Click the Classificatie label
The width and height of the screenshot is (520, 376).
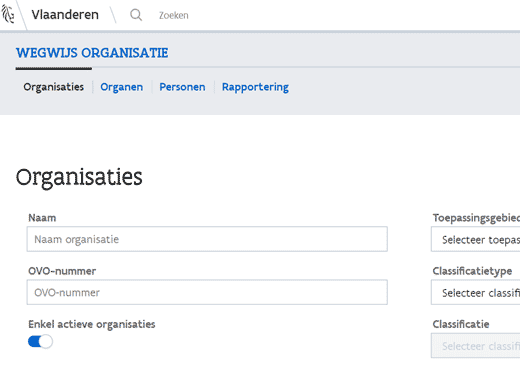point(461,324)
